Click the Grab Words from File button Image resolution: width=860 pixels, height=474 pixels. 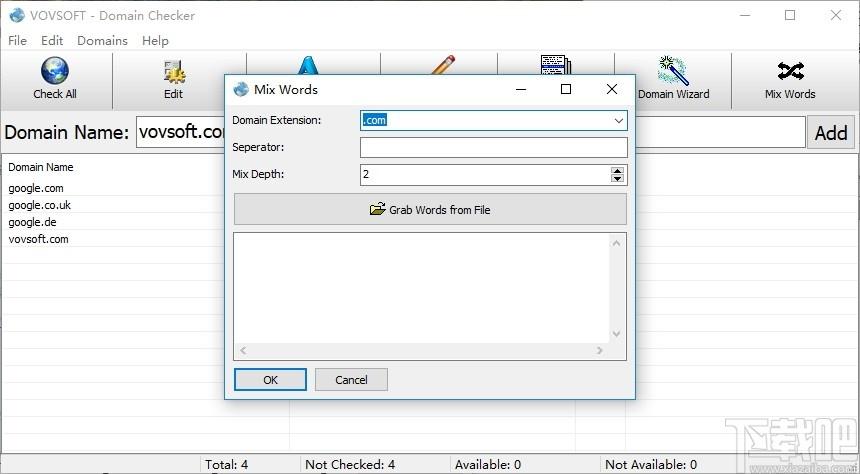click(430, 209)
